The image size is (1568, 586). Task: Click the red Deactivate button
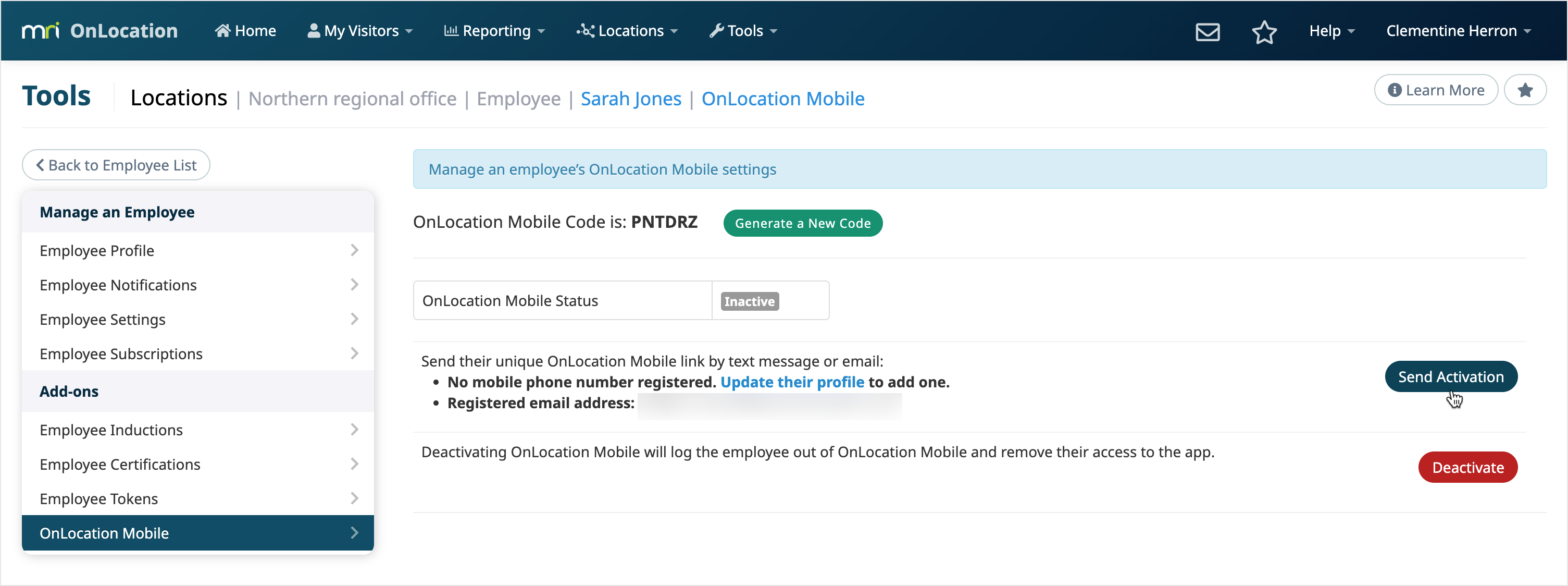tap(1467, 467)
